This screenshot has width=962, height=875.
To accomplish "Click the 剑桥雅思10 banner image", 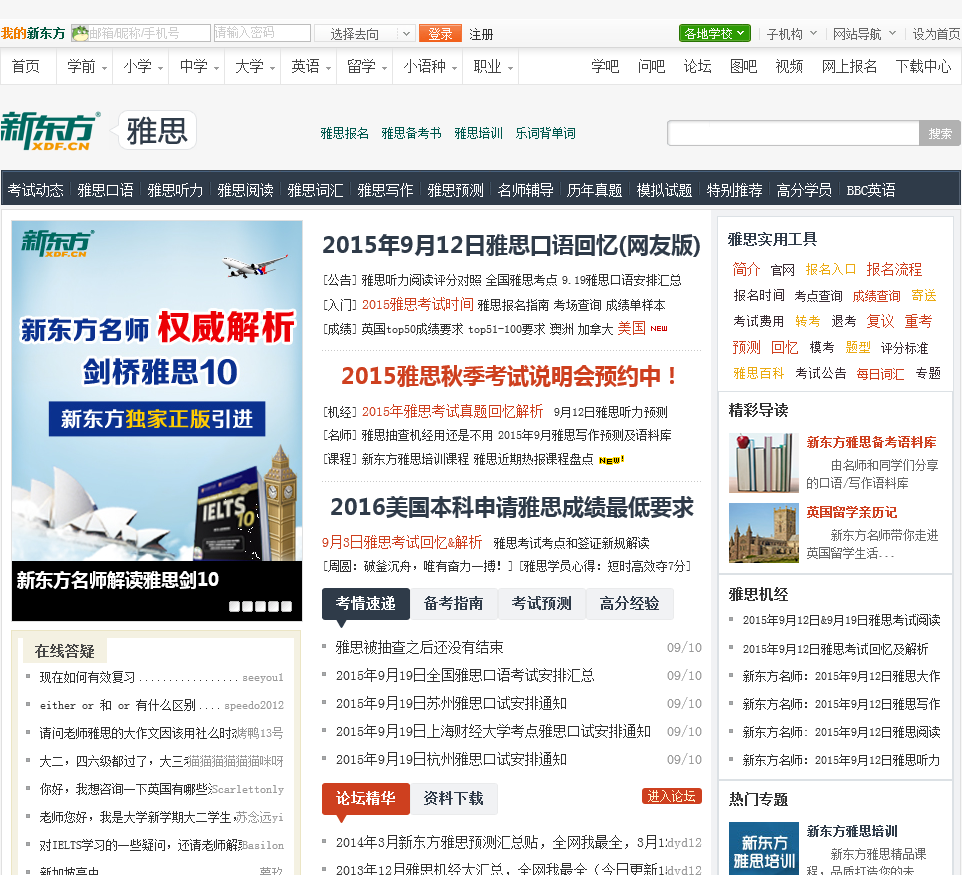I will [x=157, y=391].
